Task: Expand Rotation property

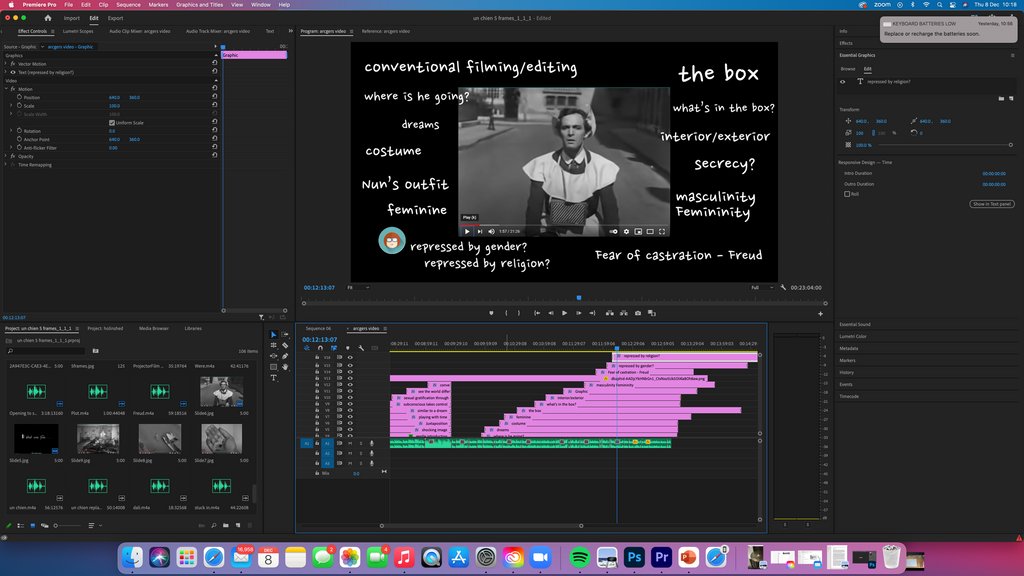Action: point(11,131)
